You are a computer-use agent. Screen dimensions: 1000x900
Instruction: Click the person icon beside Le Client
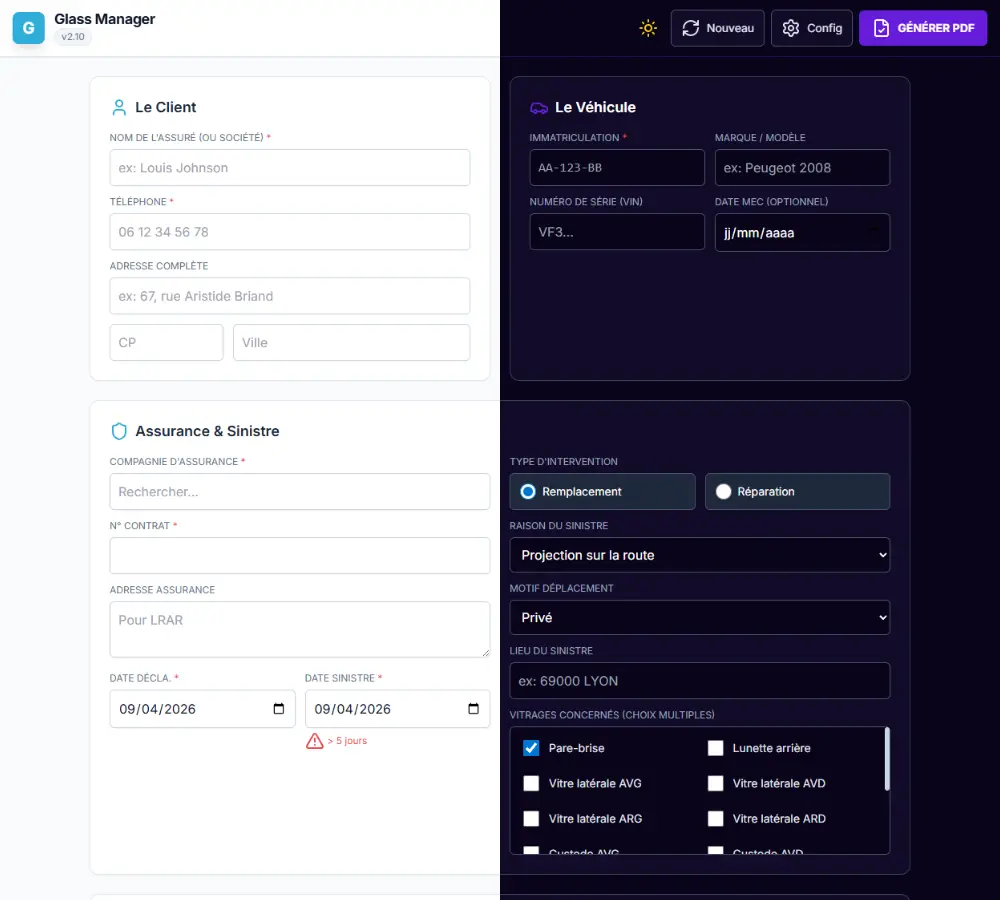119,107
